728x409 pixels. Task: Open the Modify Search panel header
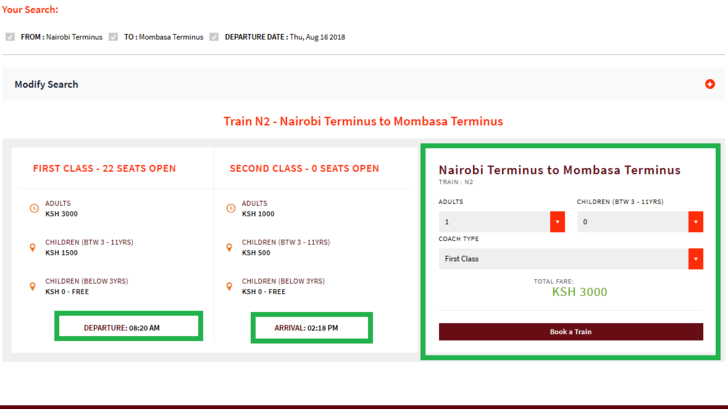[x=364, y=84]
